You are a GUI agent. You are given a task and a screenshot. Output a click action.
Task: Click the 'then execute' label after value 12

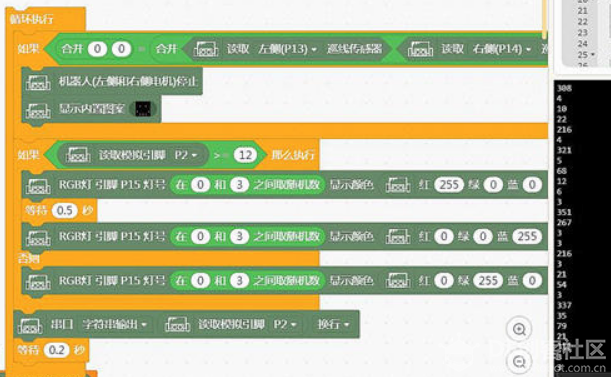[292, 155]
